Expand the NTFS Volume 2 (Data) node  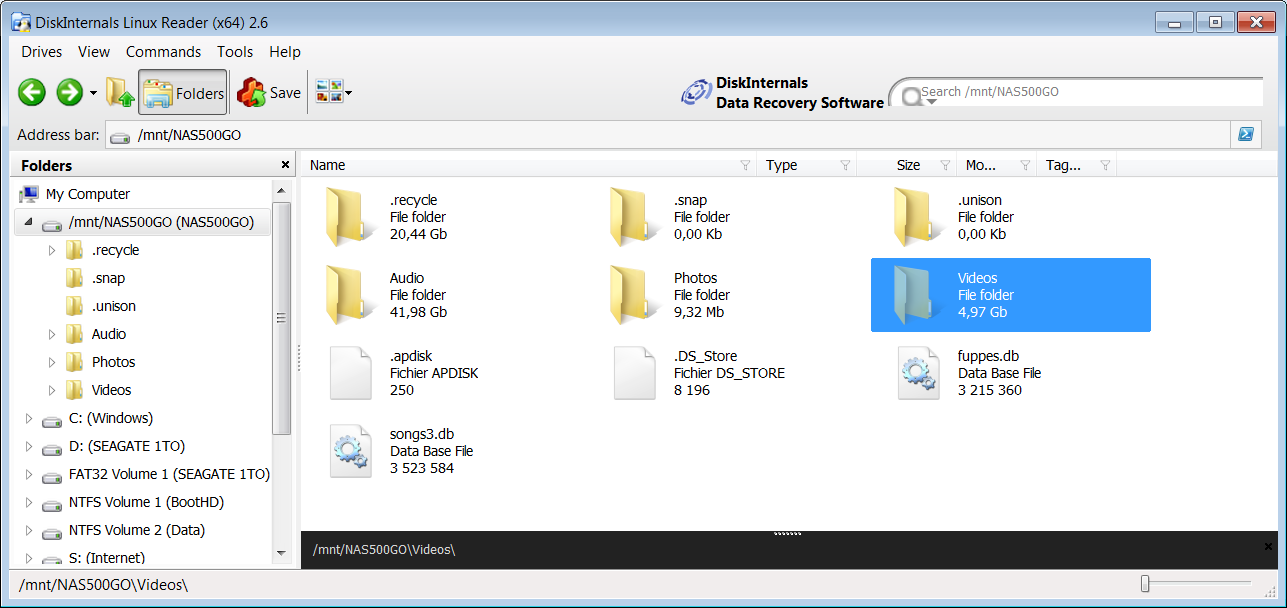pos(28,530)
